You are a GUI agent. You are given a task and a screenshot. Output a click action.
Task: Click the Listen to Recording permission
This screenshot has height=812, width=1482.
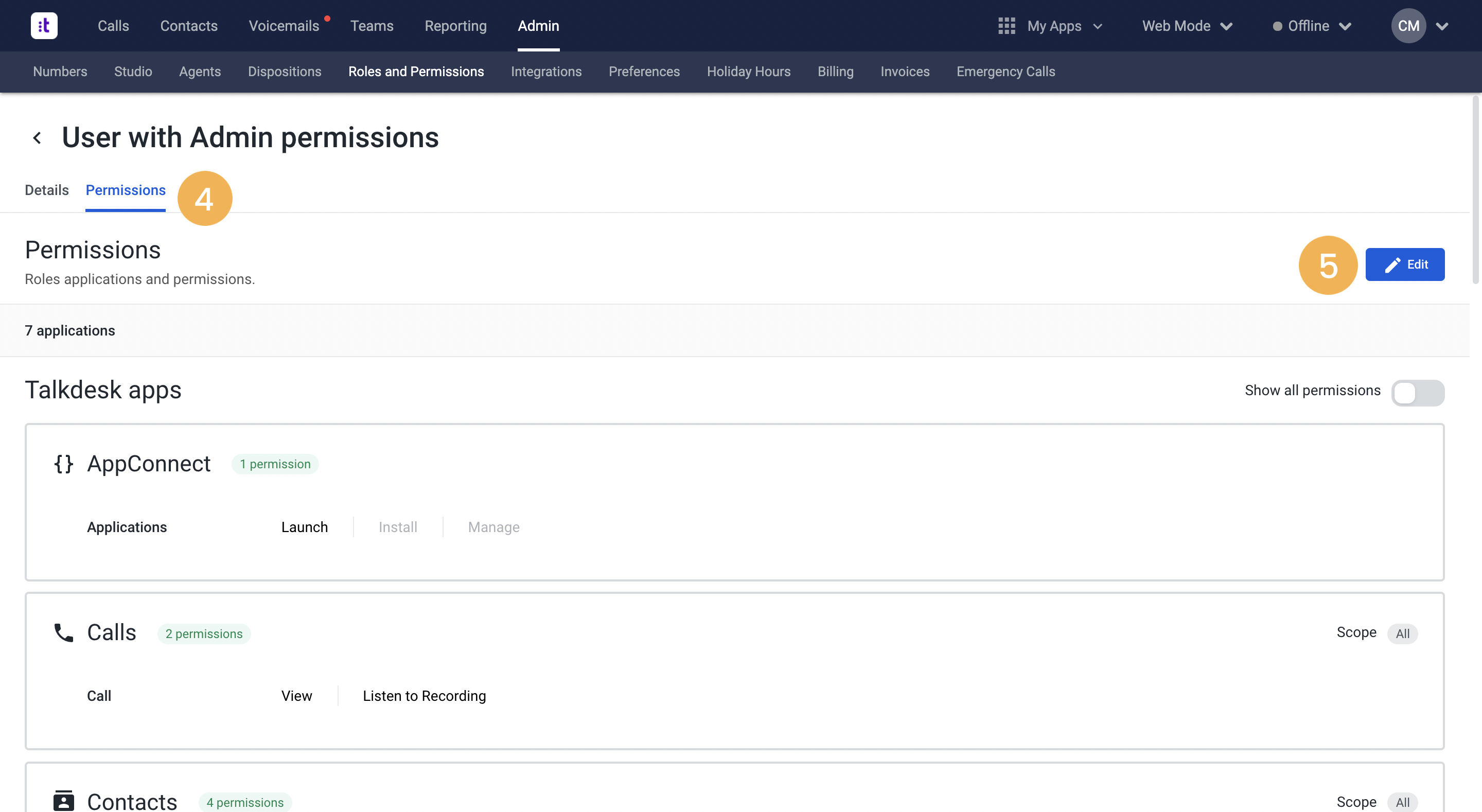click(x=424, y=696)
